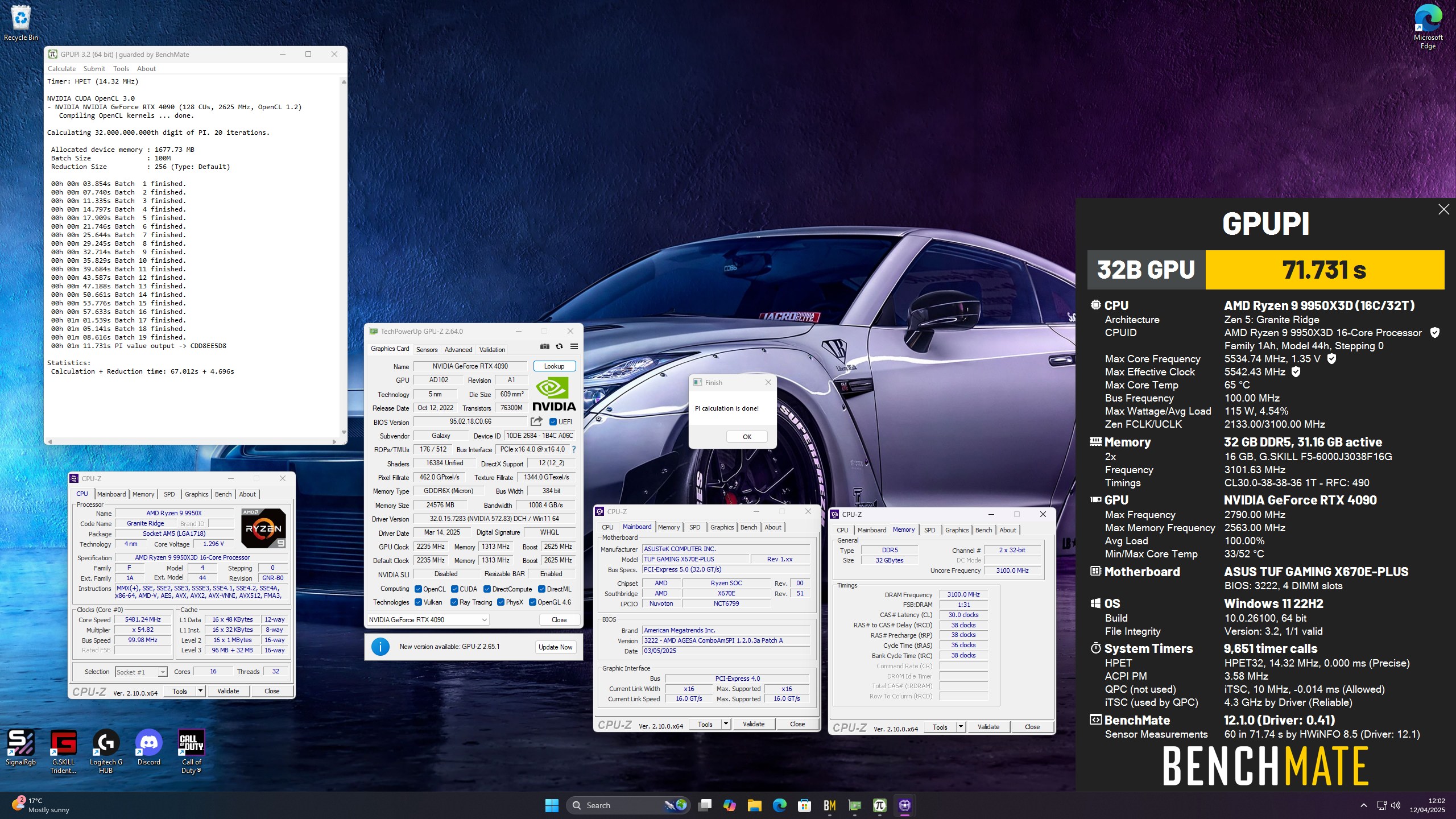Toggle Ray Tracing checkbox in GPU-Z

pyautogui.click(x=454, y=602)
